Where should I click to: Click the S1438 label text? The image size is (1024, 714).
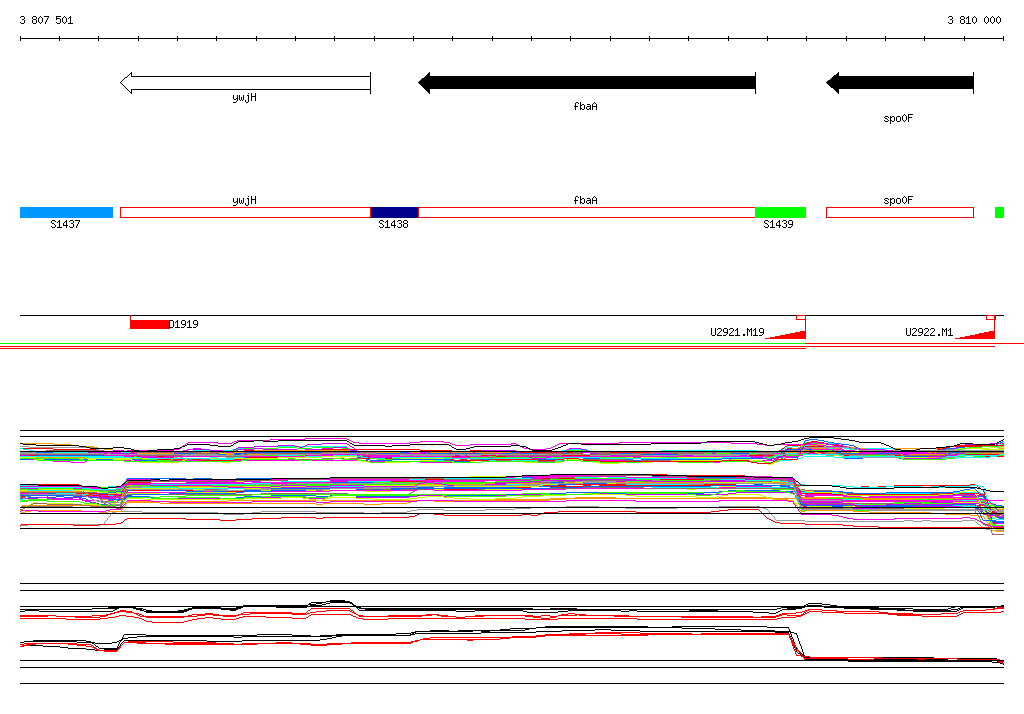click(393, 224)
